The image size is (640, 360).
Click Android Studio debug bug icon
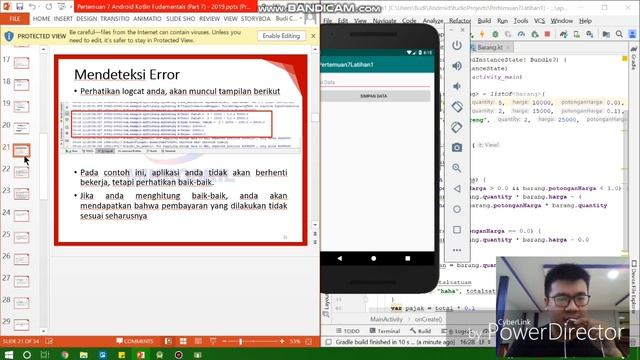495,35
